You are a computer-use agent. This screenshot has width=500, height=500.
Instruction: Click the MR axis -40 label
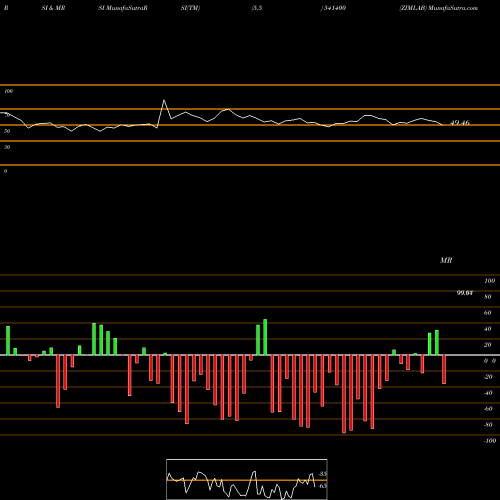pos(488,393)
